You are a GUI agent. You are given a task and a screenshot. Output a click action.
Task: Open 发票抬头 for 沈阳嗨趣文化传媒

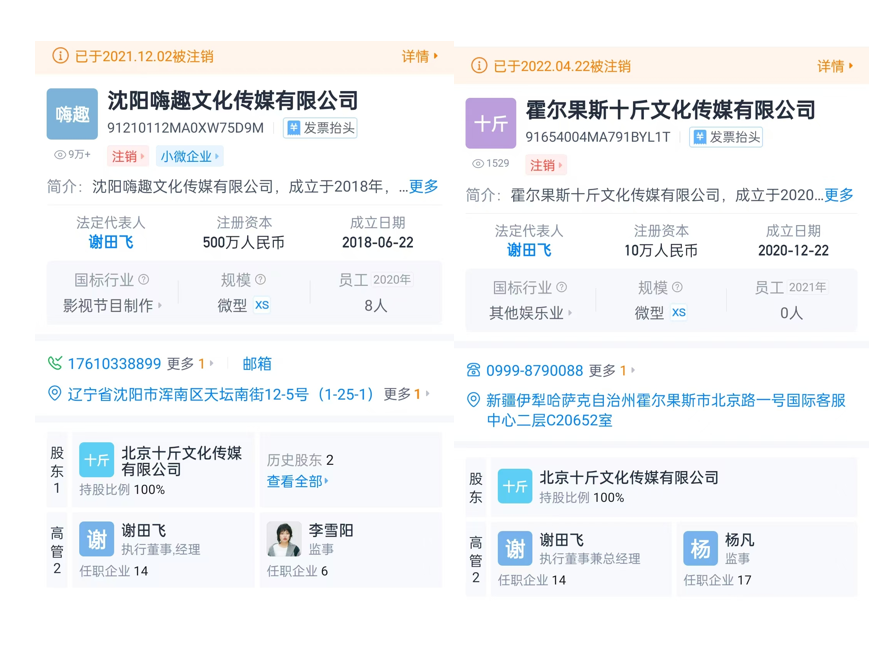coord(320,128)
